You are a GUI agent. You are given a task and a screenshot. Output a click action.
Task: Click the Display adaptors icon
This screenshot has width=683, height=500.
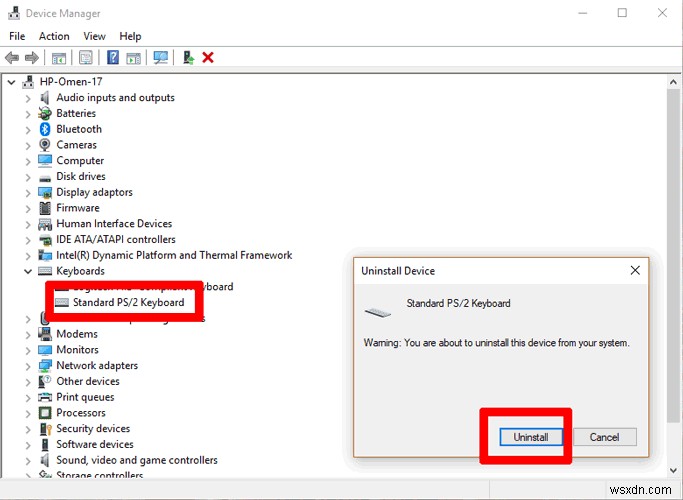point(45,192)
